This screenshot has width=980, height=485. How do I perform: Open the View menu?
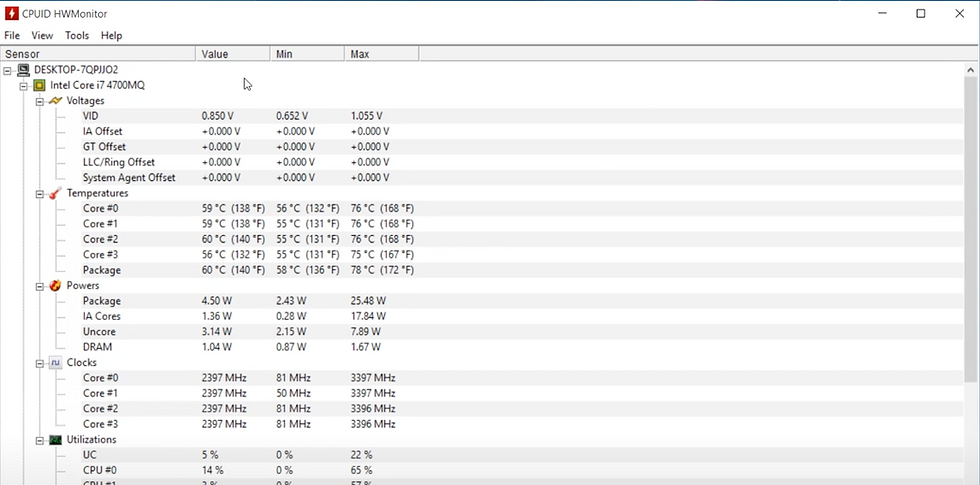42,36
